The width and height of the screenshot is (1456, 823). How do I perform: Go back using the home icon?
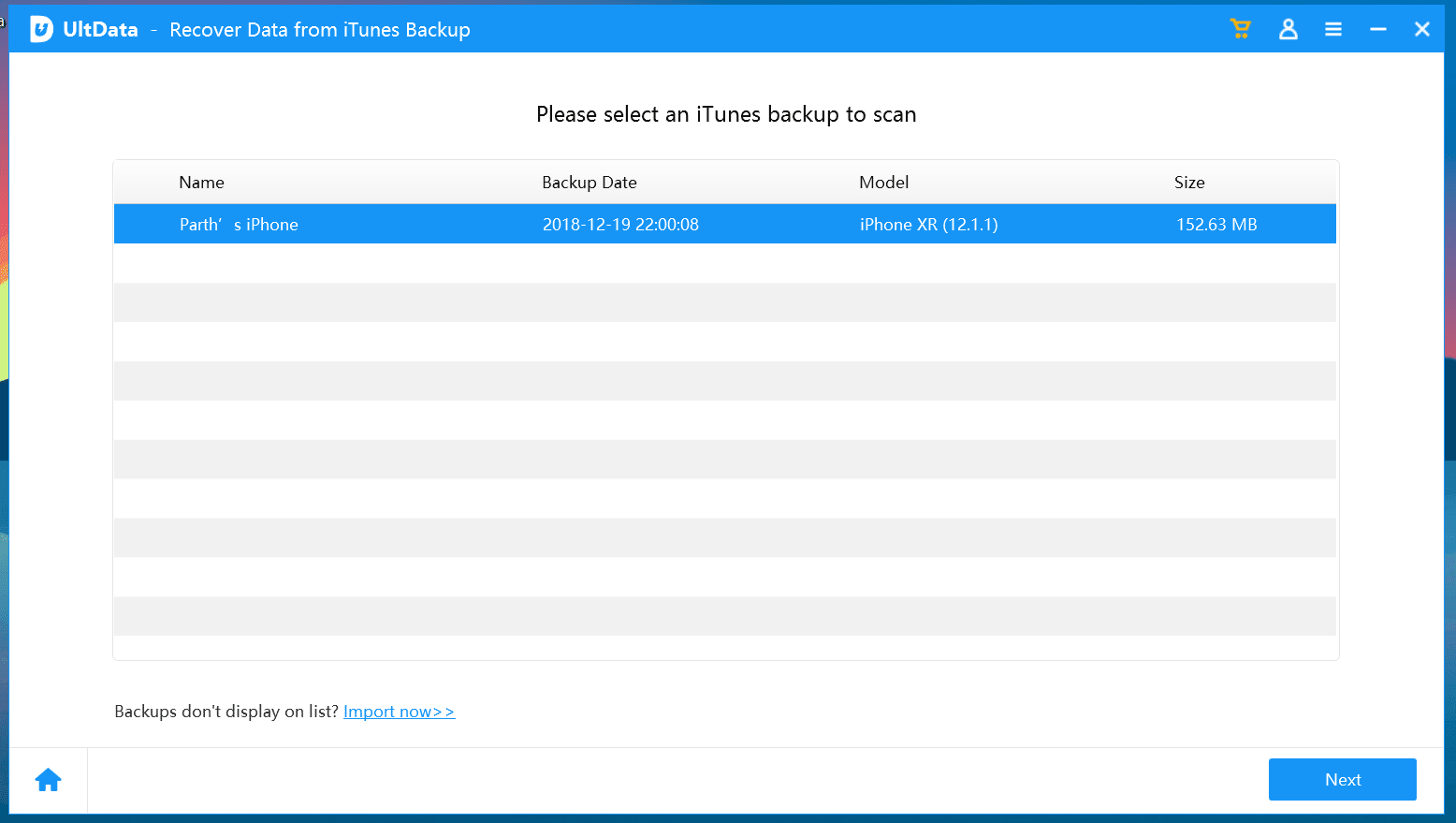[49, 779]
